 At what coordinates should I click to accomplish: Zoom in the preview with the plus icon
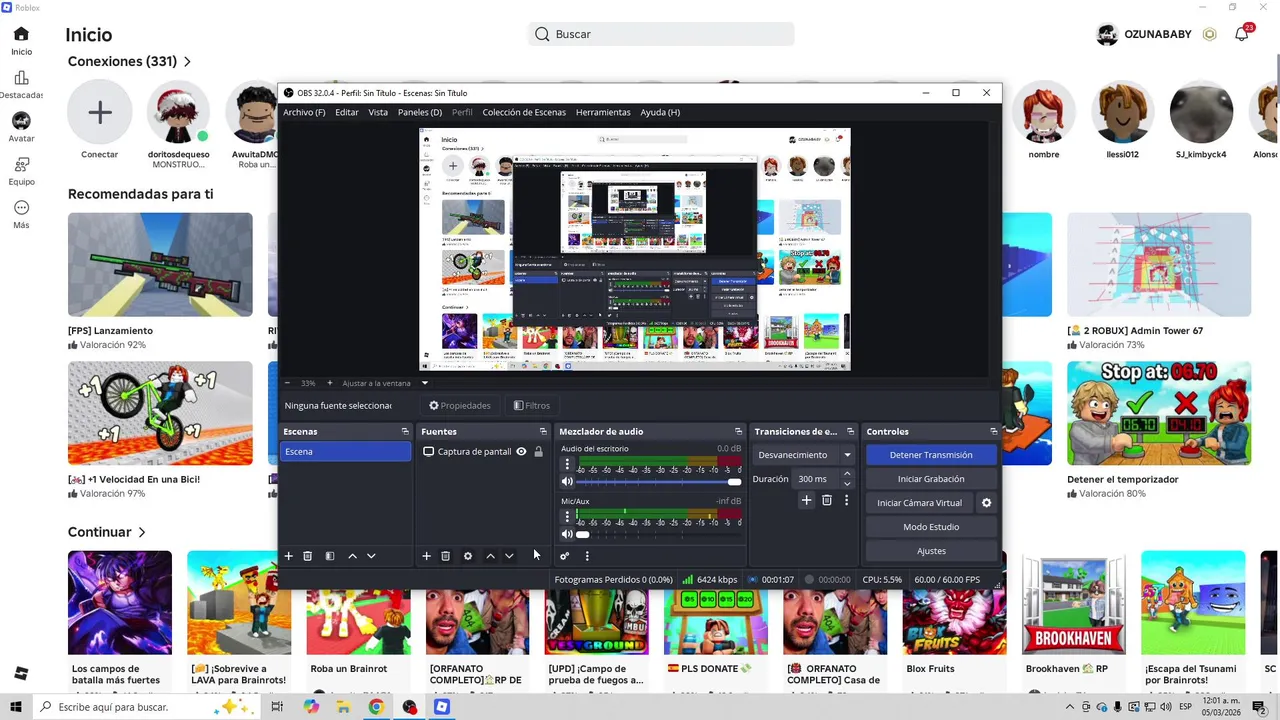pyautogui.click(x=330, y=383)
